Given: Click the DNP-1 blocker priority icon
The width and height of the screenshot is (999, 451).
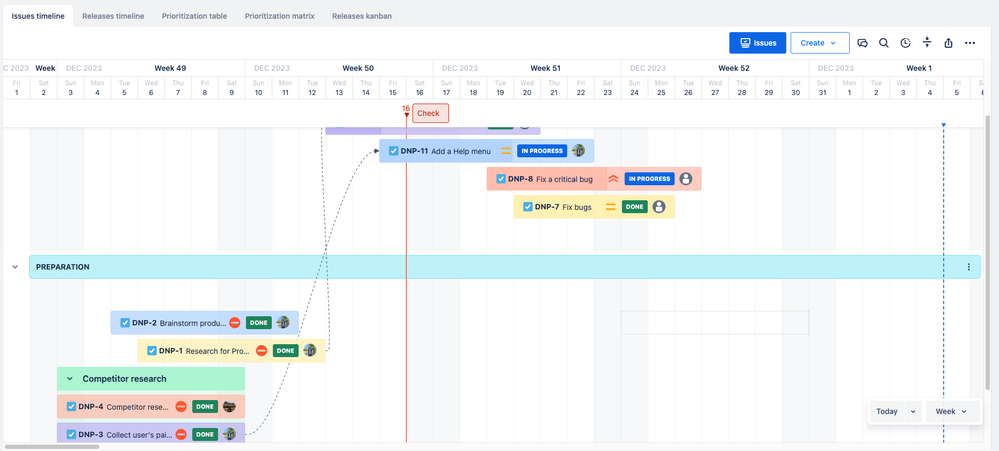Looking at the screenshot, I should (x=261, y=350).
